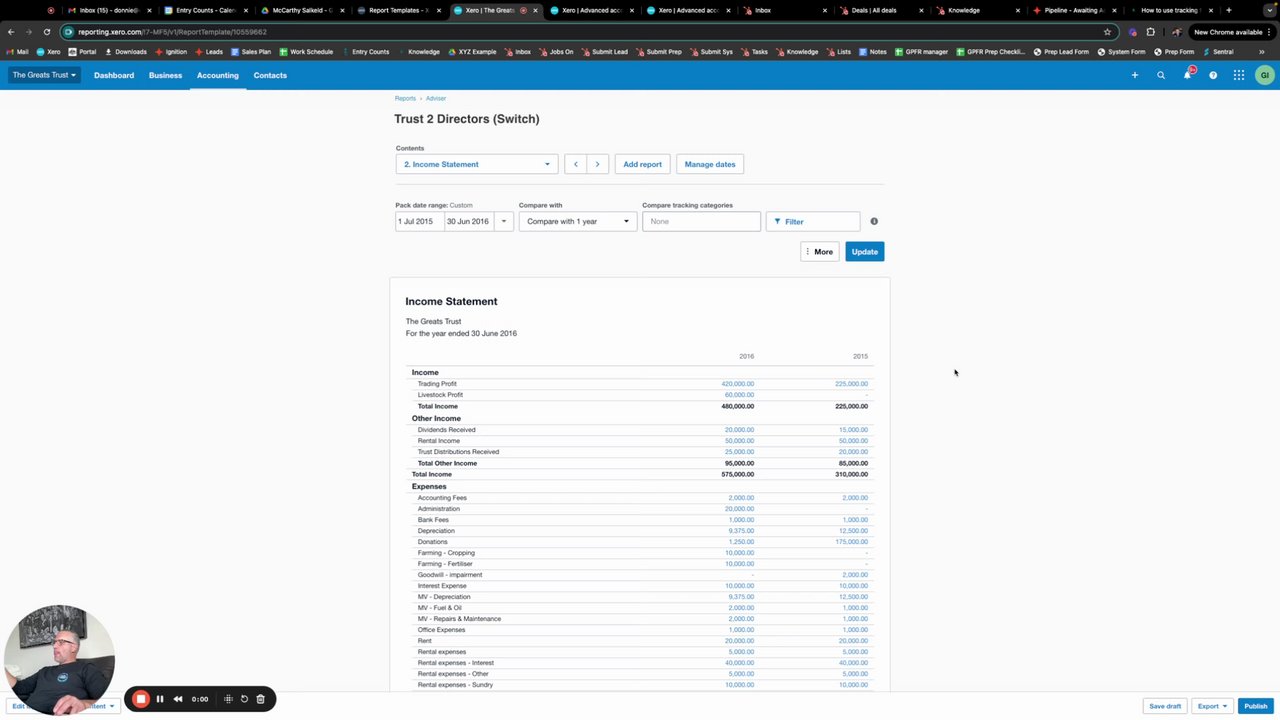
Task: Open the Xero bookmark
Action: pyautogui.click(x=48, y=52)
